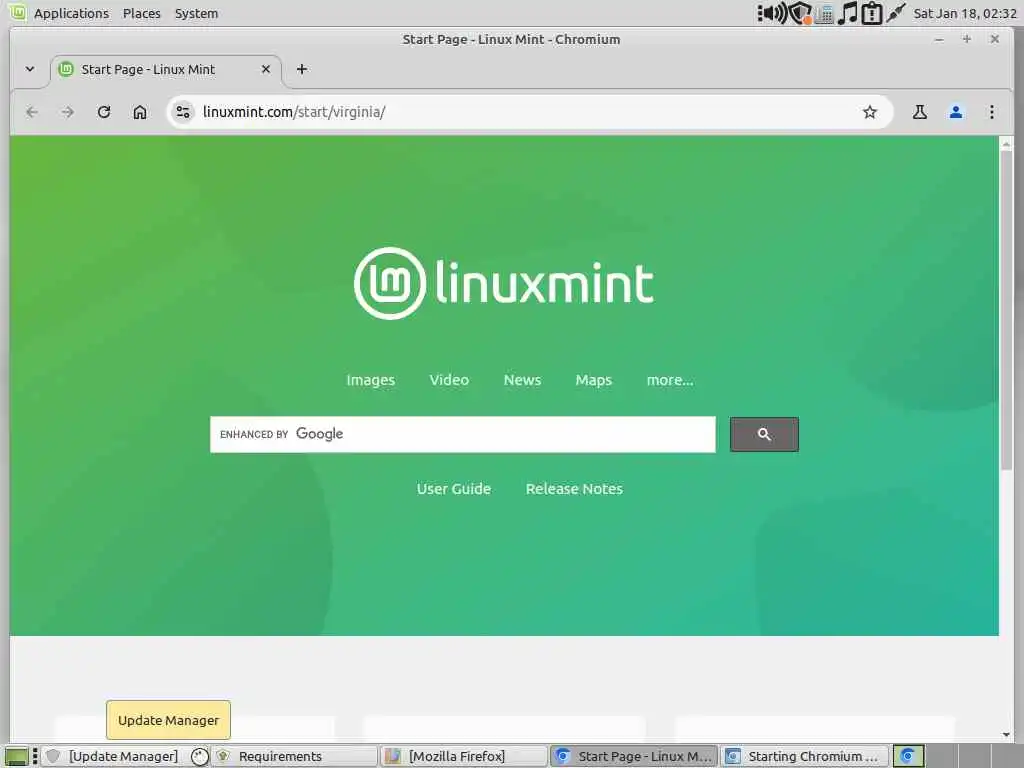Open the update shield tray icon
The image size is (1024, 768).
tap(799, 13)
